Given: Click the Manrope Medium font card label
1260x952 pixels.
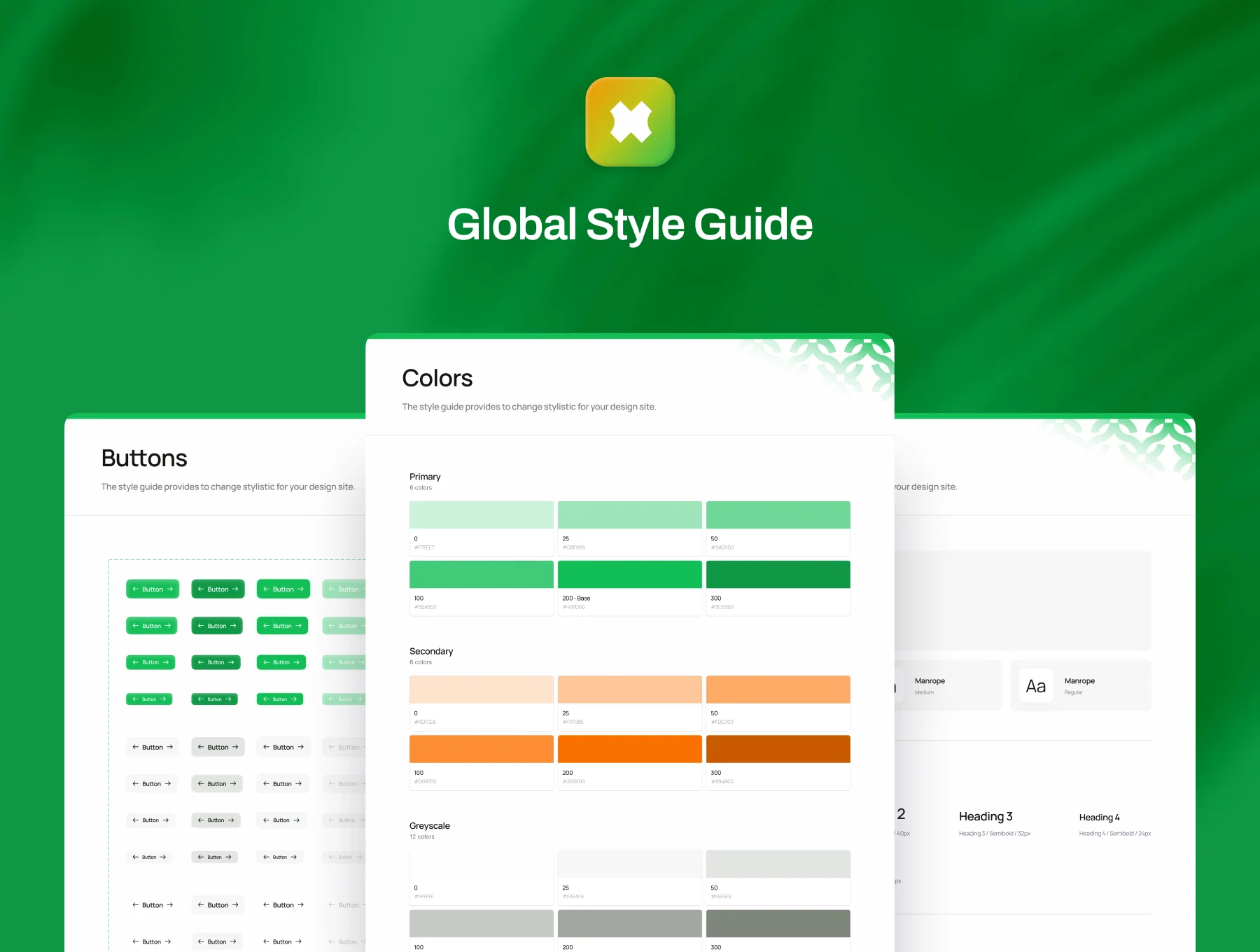Looking at the screenshot, I should (930, 680).
